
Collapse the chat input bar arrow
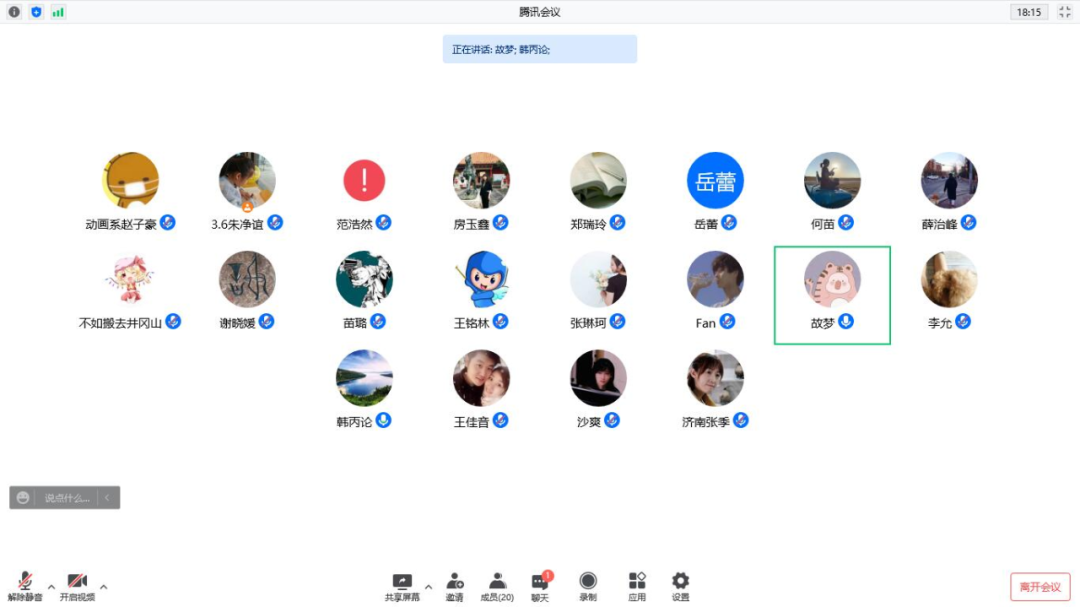pos(108,497)
